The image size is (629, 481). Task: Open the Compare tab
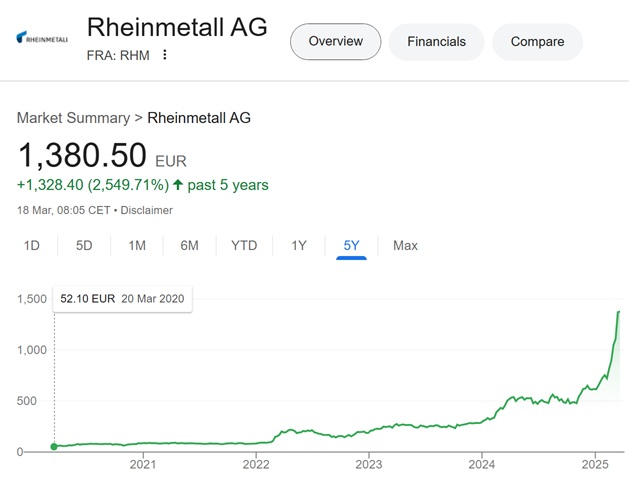(537, 41)
